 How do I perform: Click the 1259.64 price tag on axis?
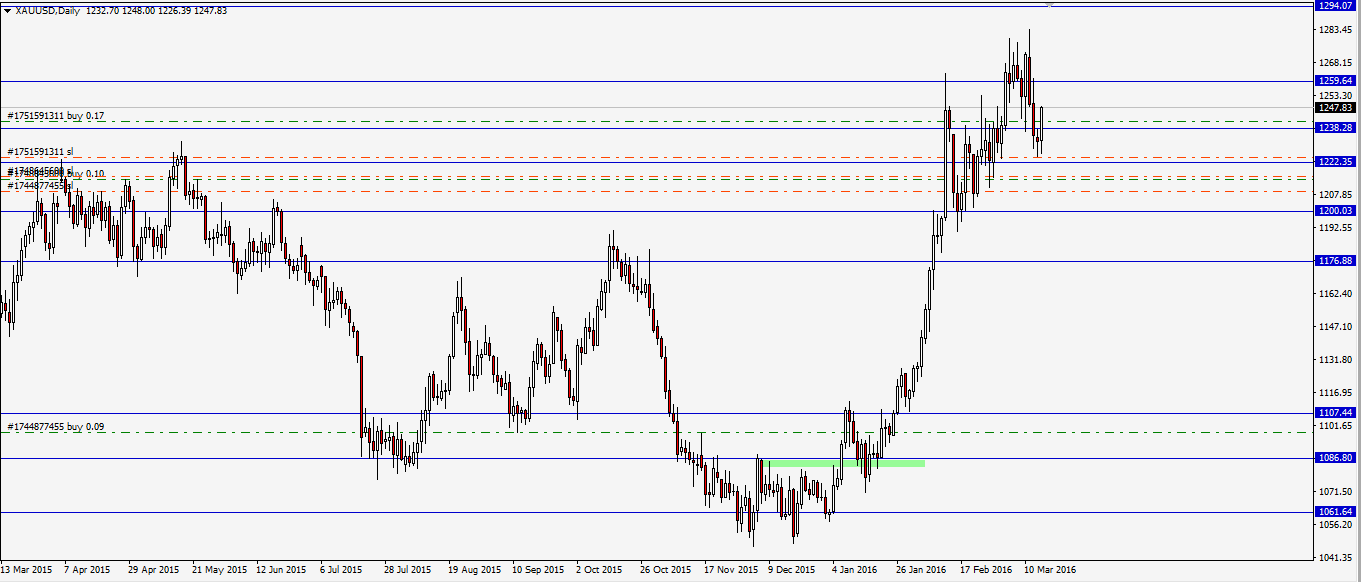[x=1336, y=81]
